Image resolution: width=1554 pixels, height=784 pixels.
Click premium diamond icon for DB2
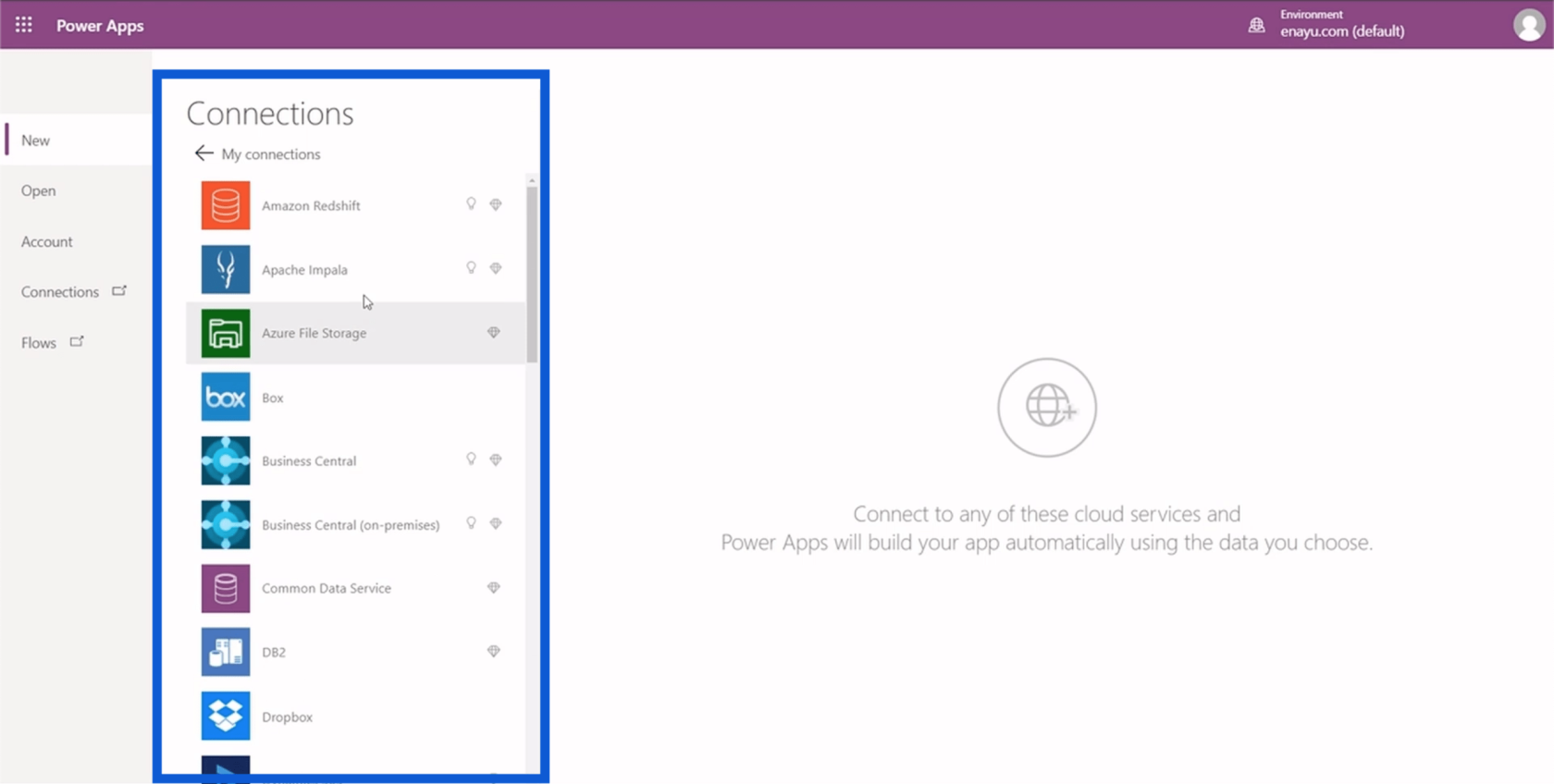click(494, 651)
